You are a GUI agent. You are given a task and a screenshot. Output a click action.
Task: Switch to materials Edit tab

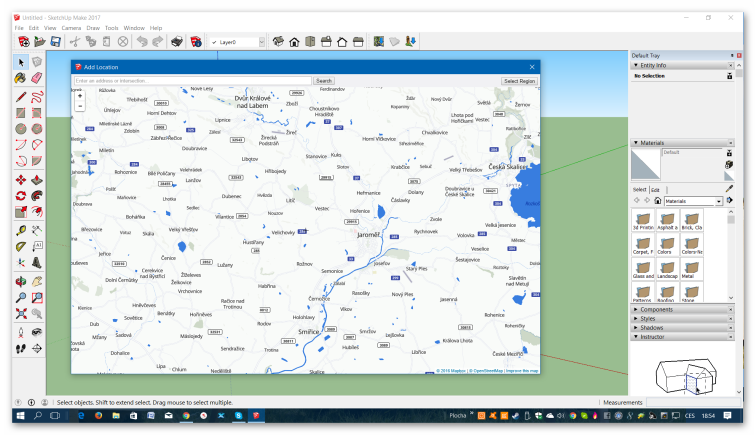pos(655,190)
